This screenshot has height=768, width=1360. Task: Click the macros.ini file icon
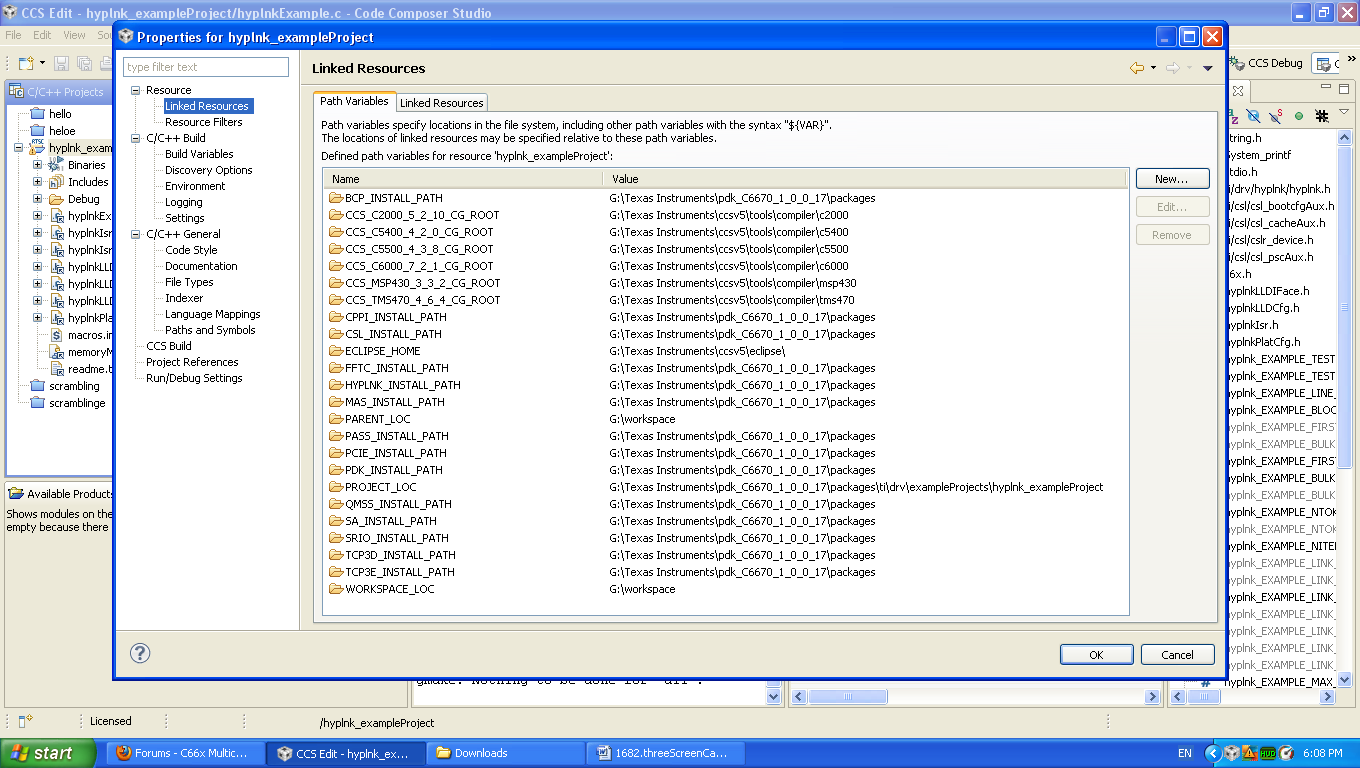tap(57, 335)
